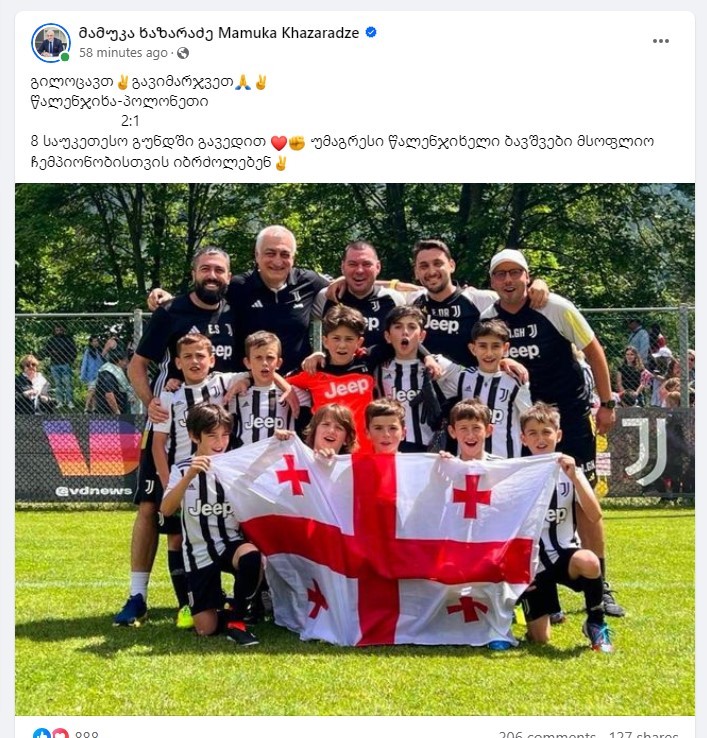
Task: Click the blue verified badge
Action: [371, 32]
